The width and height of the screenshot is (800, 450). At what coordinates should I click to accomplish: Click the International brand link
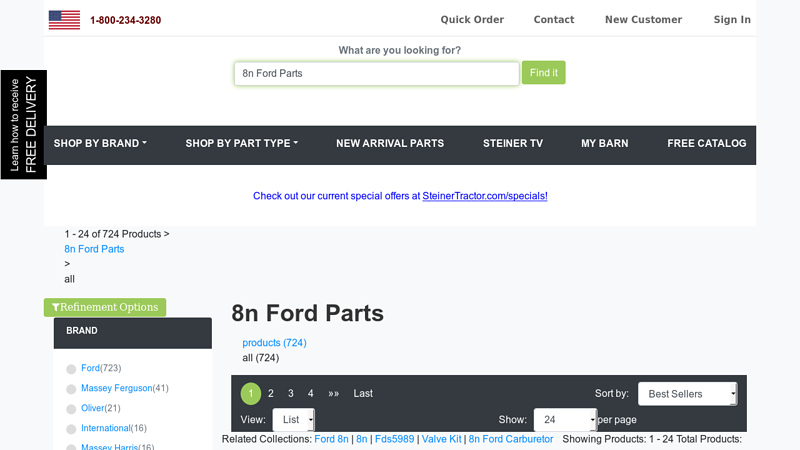(106, 428)
